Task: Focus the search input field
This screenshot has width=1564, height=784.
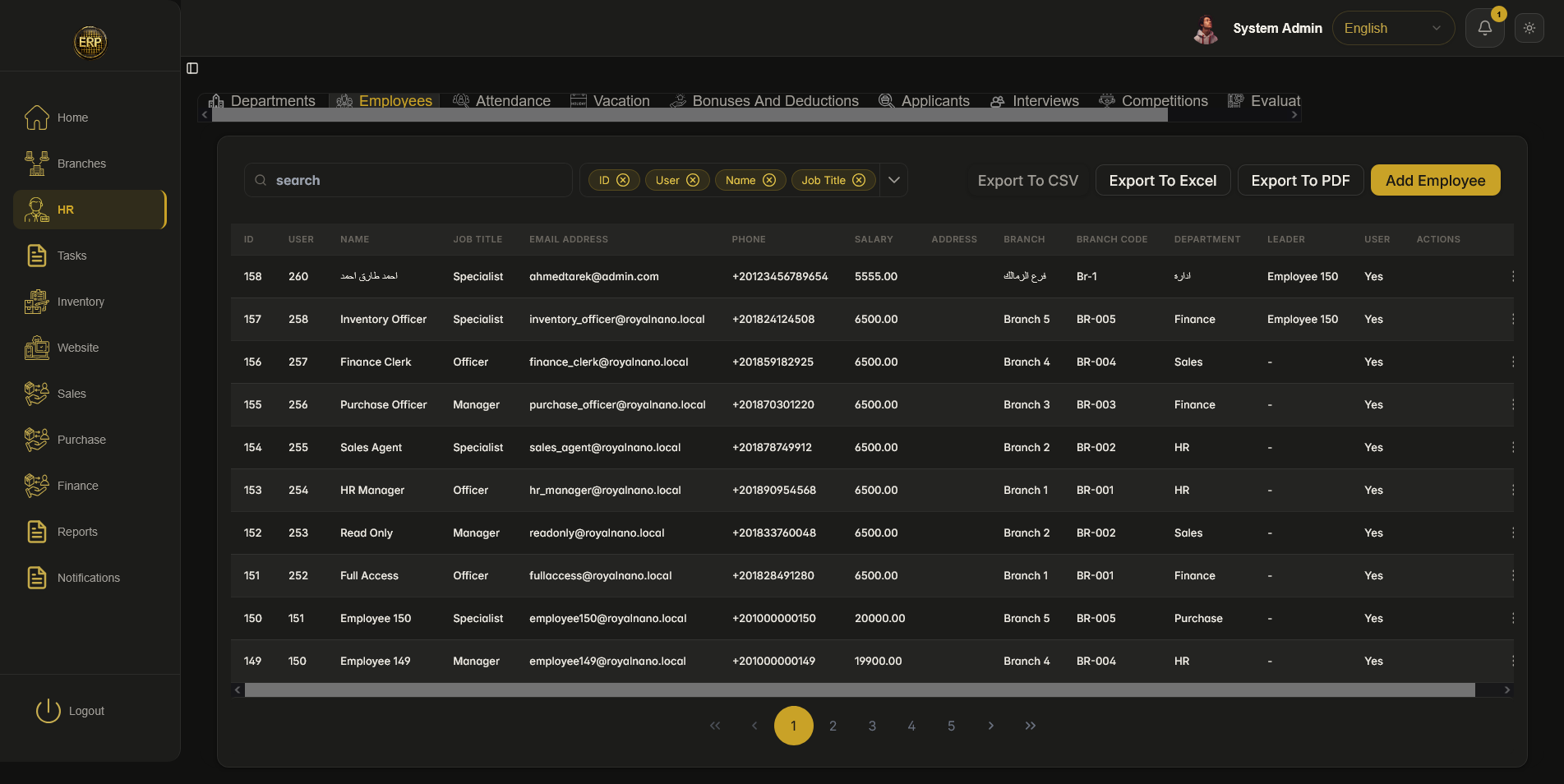Action: [408, 180]
